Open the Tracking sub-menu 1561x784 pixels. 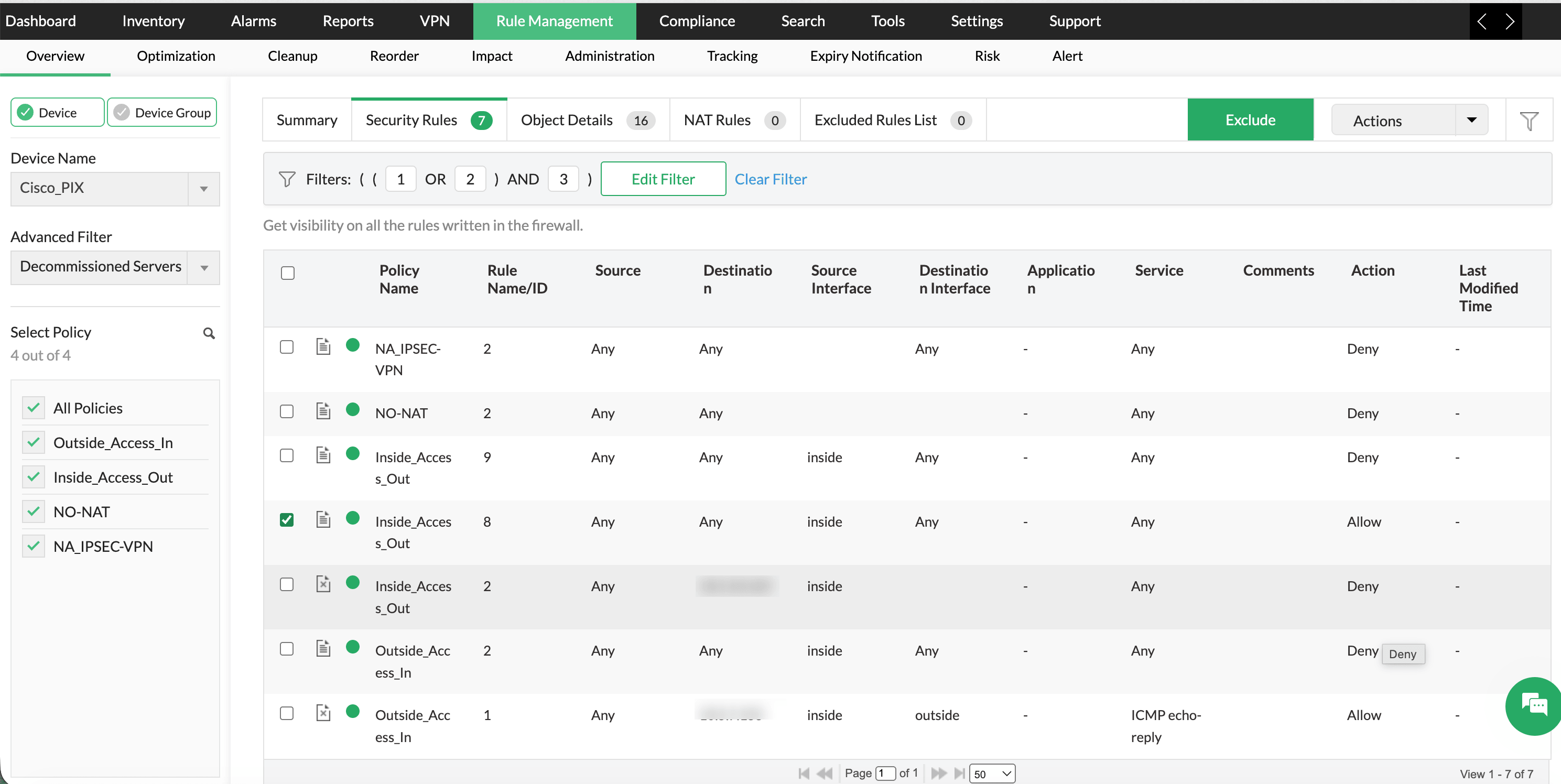click(x=732, y=56)
